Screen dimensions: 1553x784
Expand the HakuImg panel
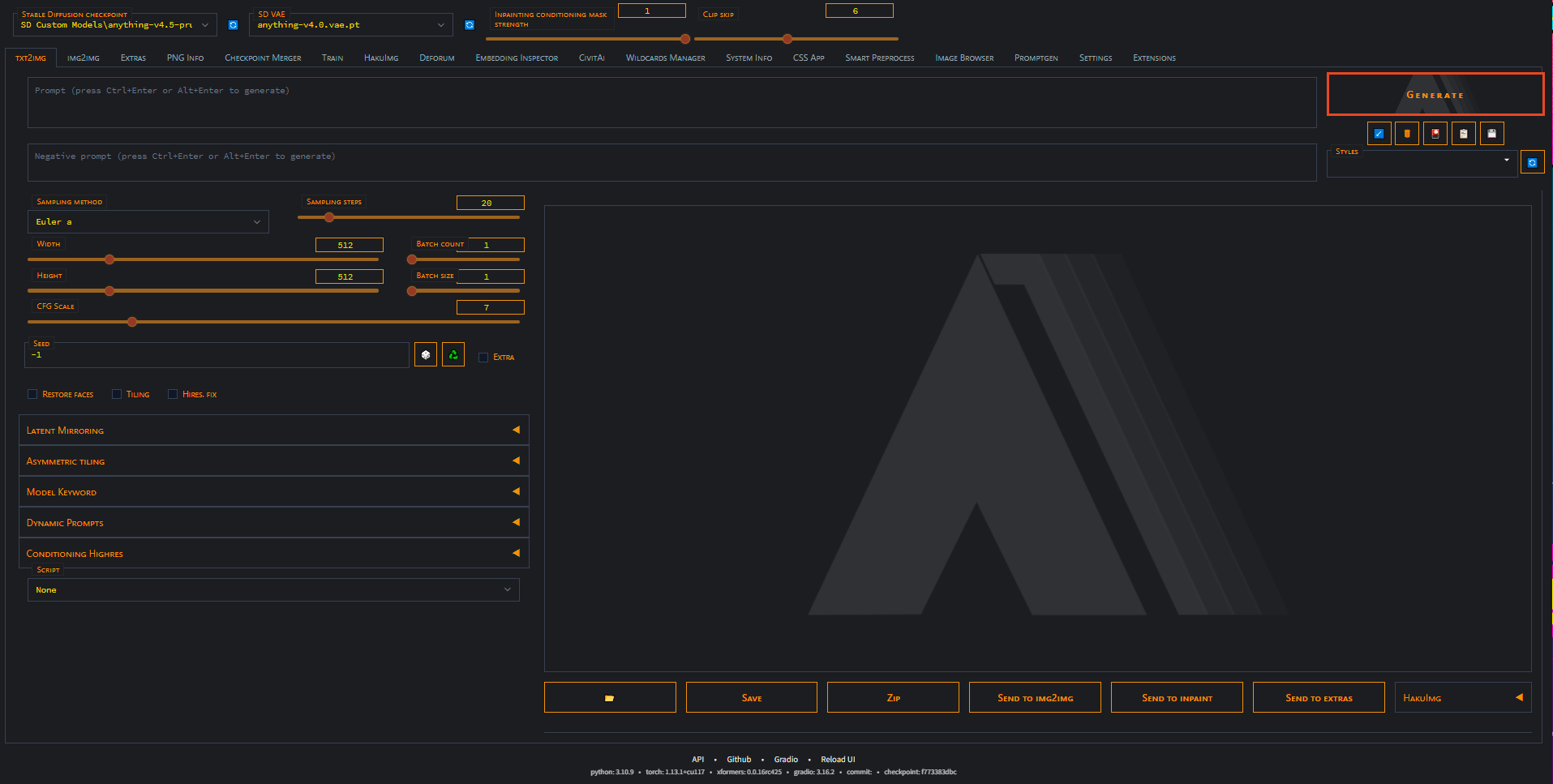1463,697
